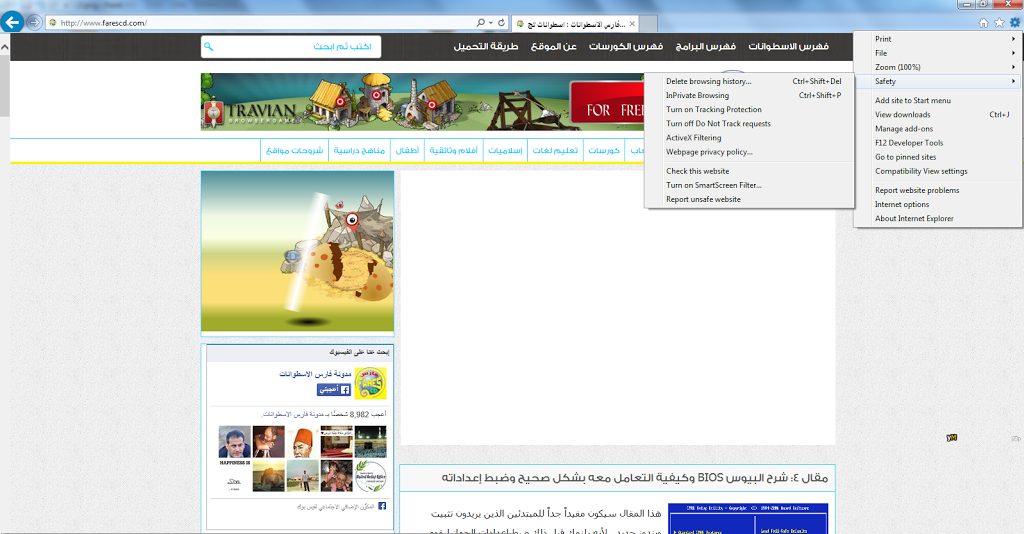The width and height of the screenshot is (1024, 534).
Task: Click the site favicon in the address bar
Action: click(x=53, y=23)
